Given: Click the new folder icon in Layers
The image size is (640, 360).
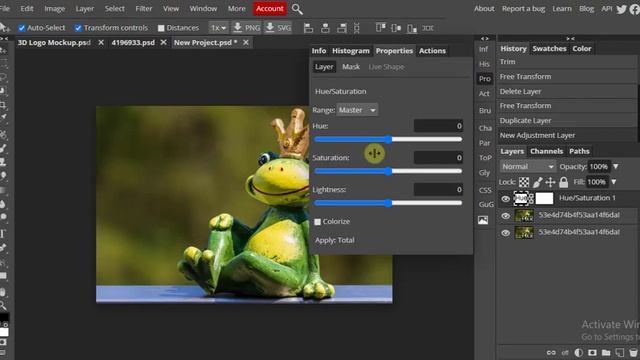Looking at the screenshot, I should tap(606, 353).
